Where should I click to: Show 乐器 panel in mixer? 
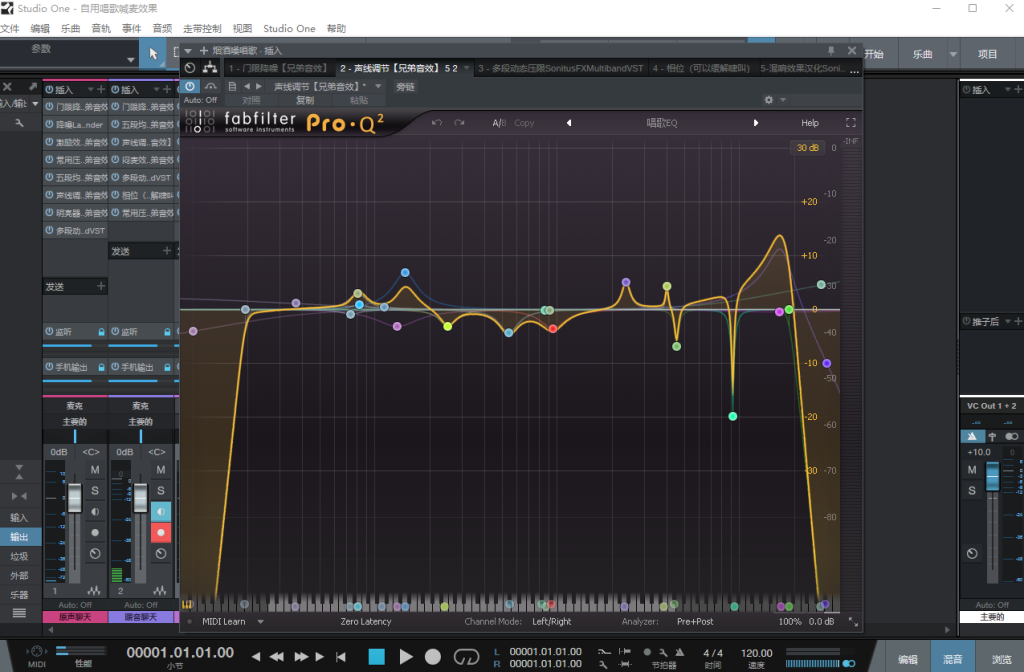20,595
